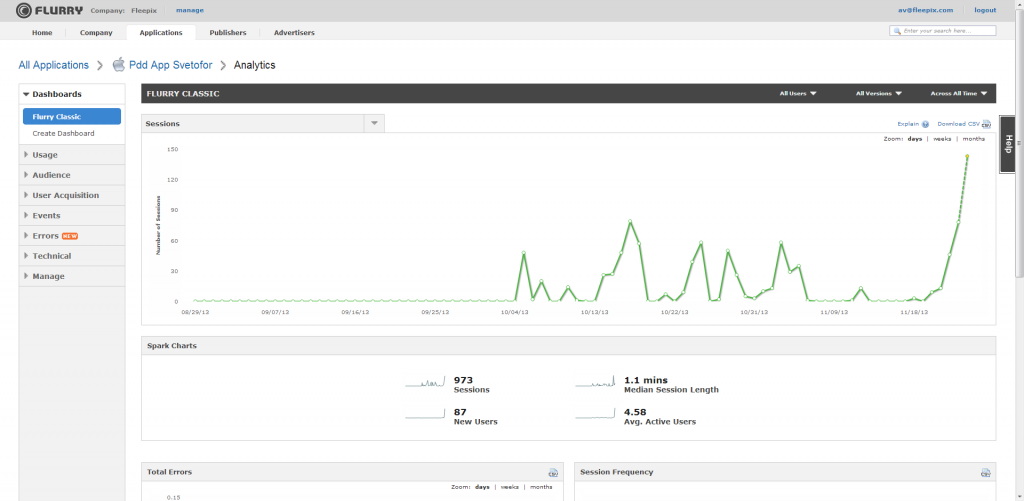
Task: Open the Across All Time dropdown
Action: pos(958,93)
